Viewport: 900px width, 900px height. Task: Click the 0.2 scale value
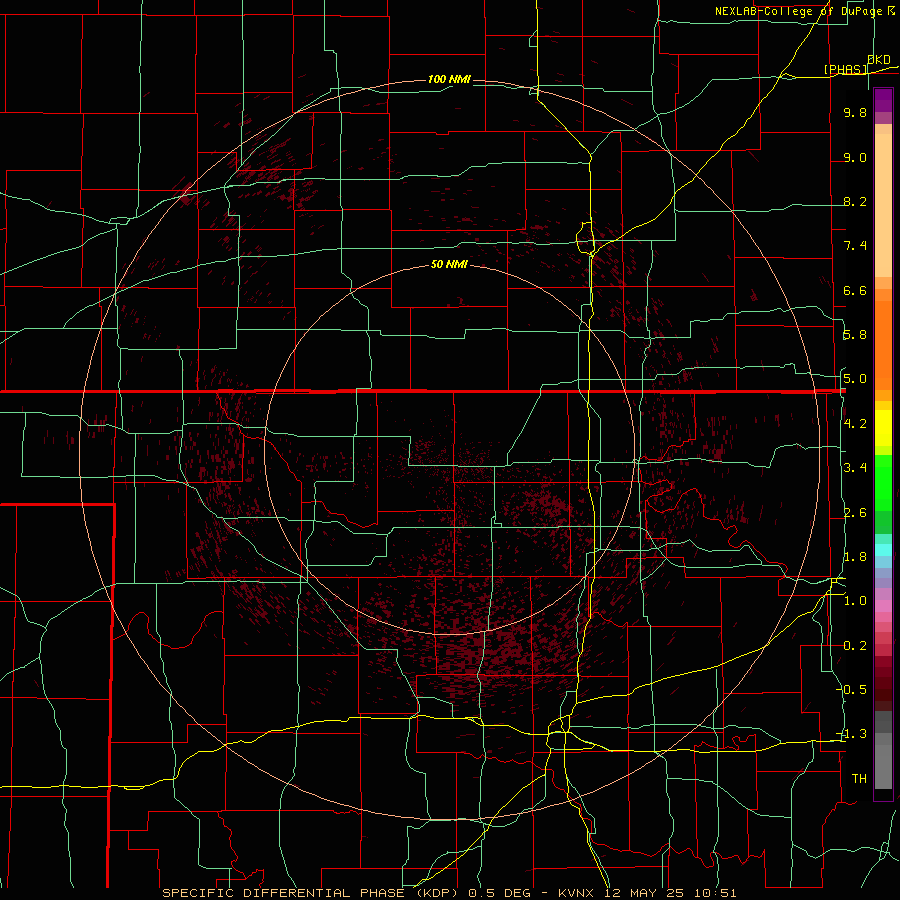[855, 646]
